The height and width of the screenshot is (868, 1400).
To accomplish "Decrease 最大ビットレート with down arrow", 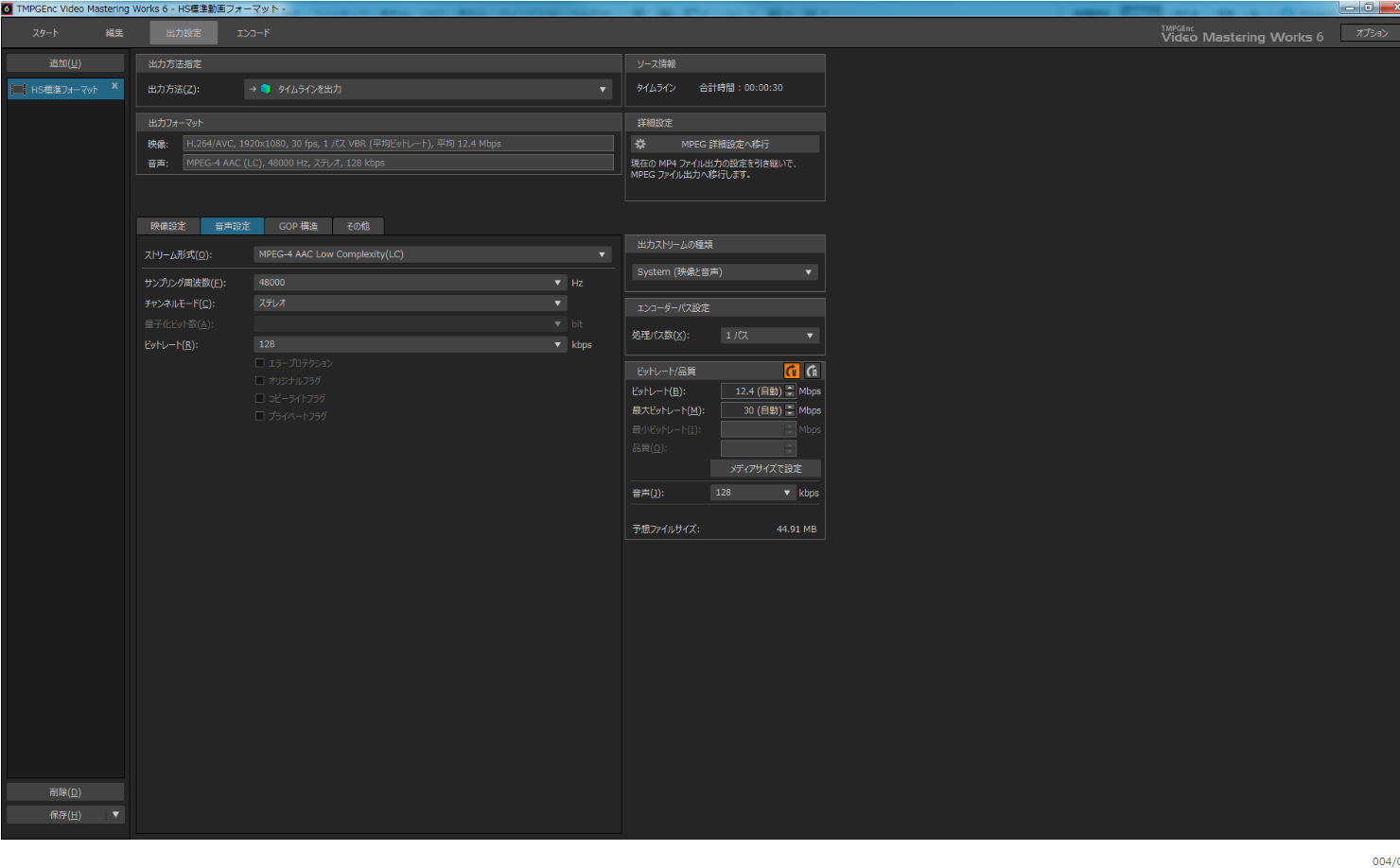I will (x=790, y=414).
